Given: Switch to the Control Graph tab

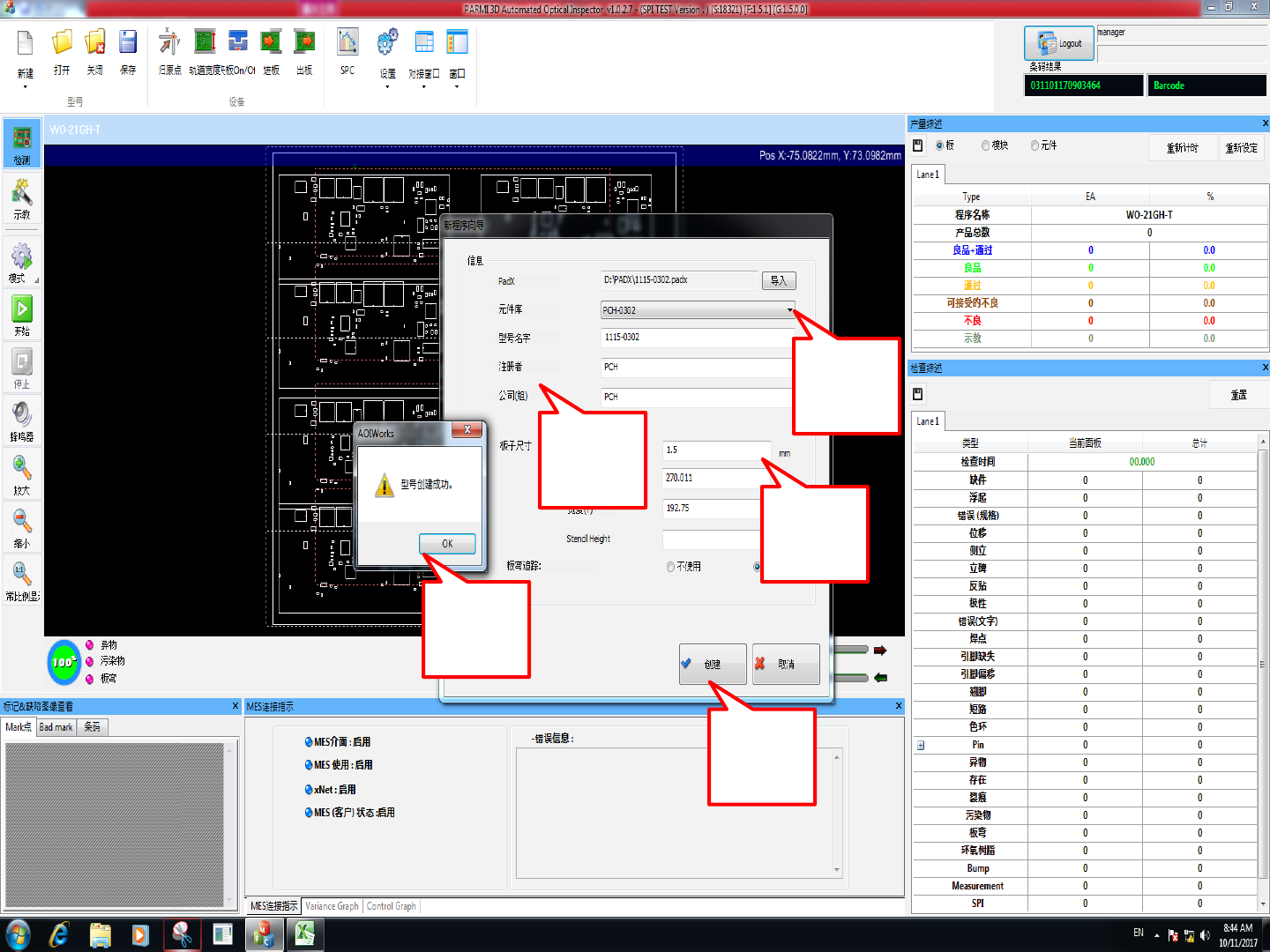Looking at the screenshot, I should 392,906.
